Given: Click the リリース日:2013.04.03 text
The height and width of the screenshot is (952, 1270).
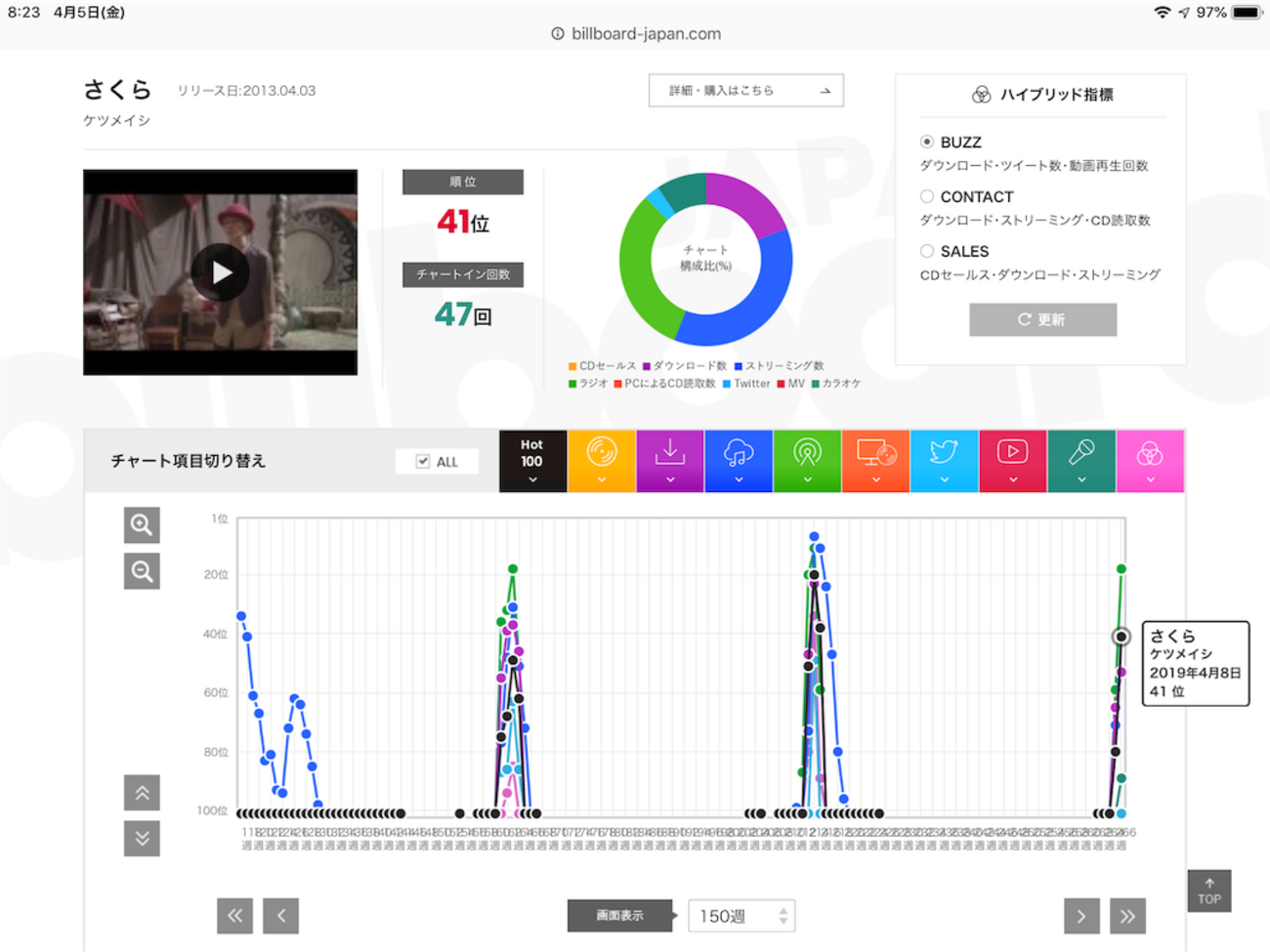Looking at the screenshot, I should (x=246, y=91).
